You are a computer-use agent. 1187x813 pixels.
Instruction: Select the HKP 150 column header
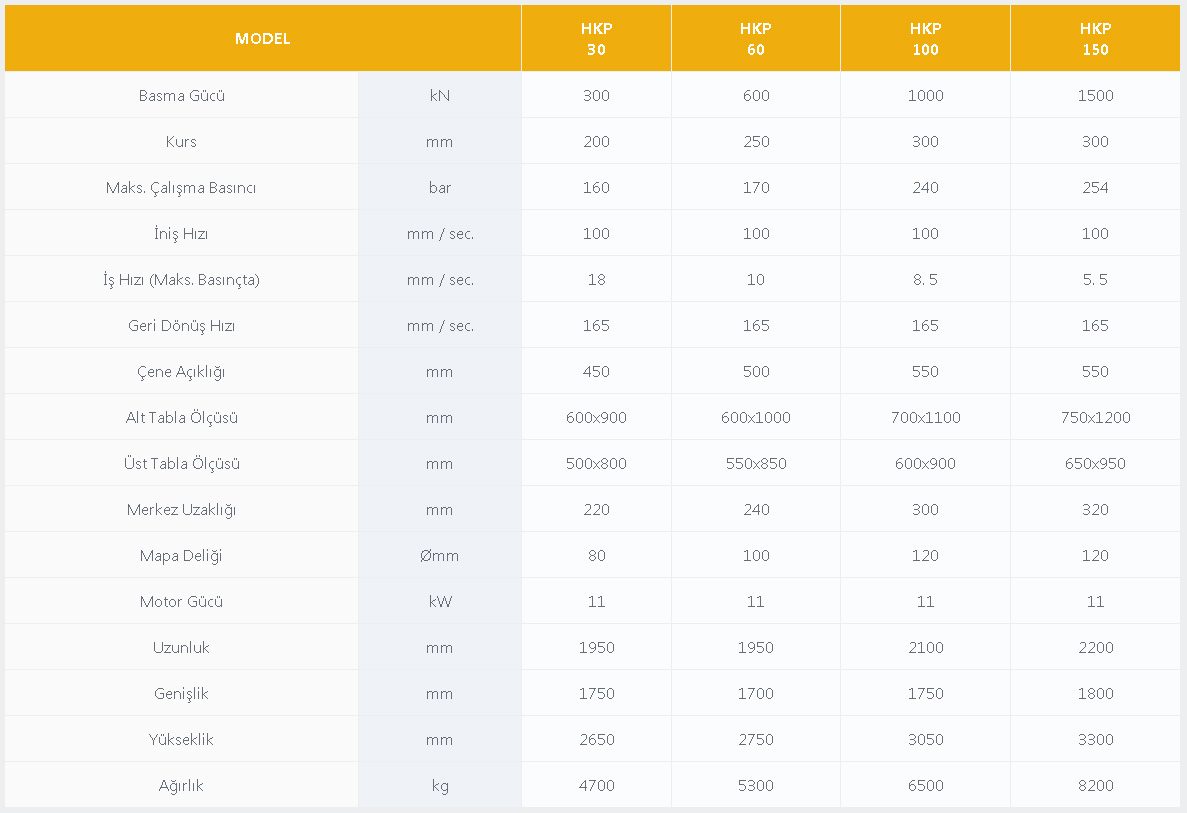coord(1095,39)
